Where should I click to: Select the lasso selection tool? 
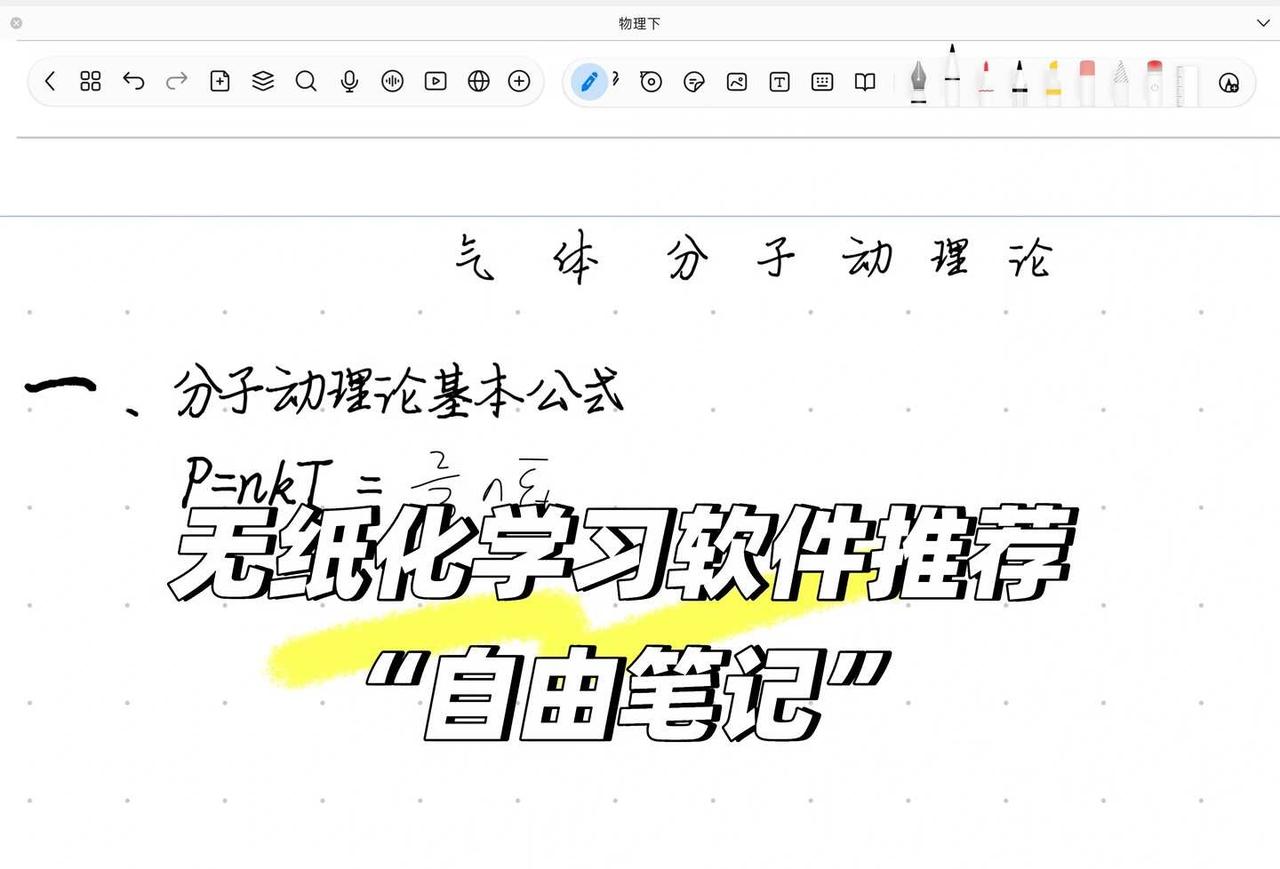(651, 82)
